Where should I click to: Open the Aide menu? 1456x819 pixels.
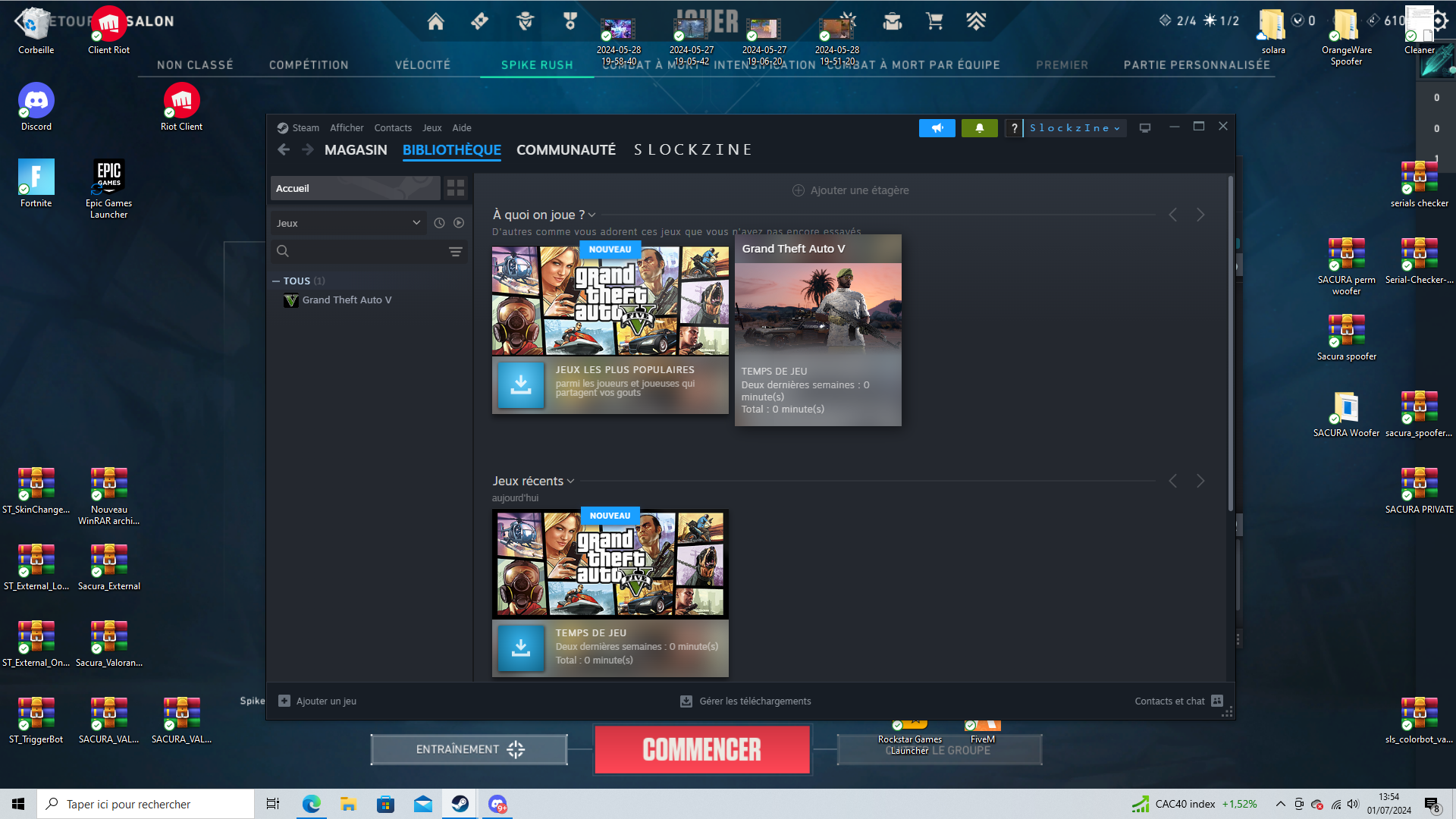[462, 128]
